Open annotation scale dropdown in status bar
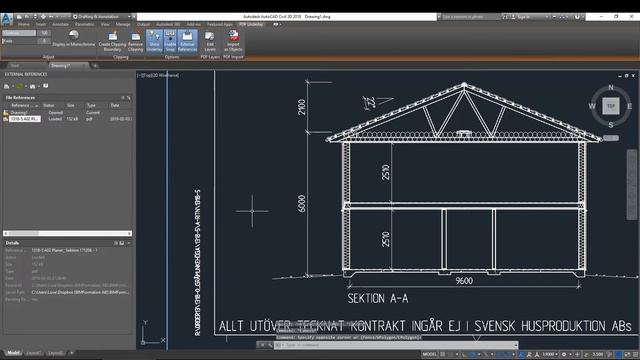 tap(550, 354)
